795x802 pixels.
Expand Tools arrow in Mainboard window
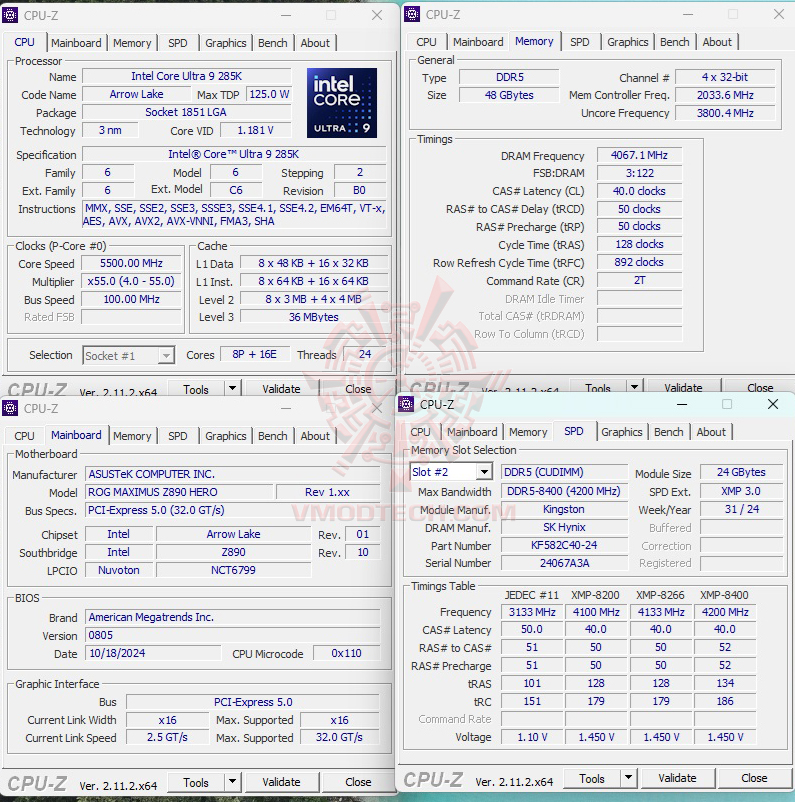point(232,781)
